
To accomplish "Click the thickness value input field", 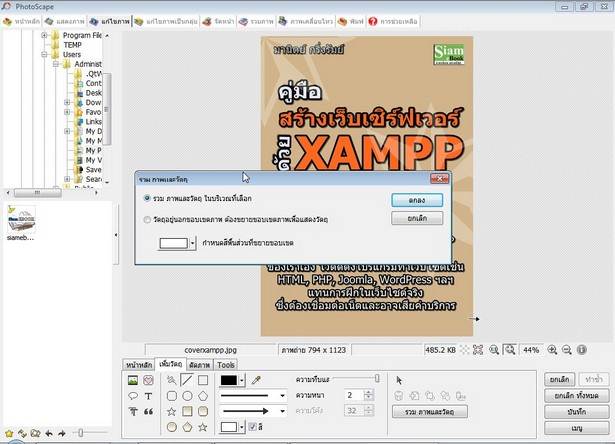I will [354, 395].
